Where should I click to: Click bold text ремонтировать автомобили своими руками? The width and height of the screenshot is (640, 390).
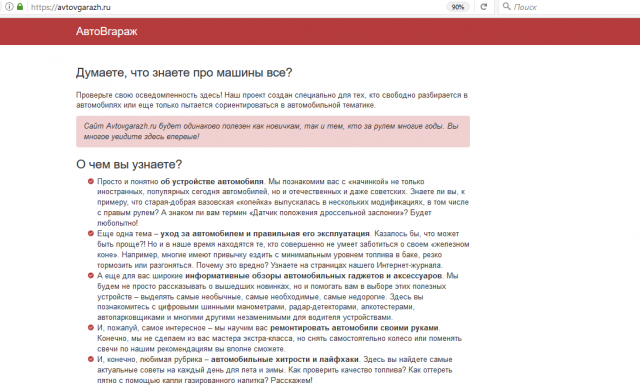pyautogui.click(x=354, y=328)
